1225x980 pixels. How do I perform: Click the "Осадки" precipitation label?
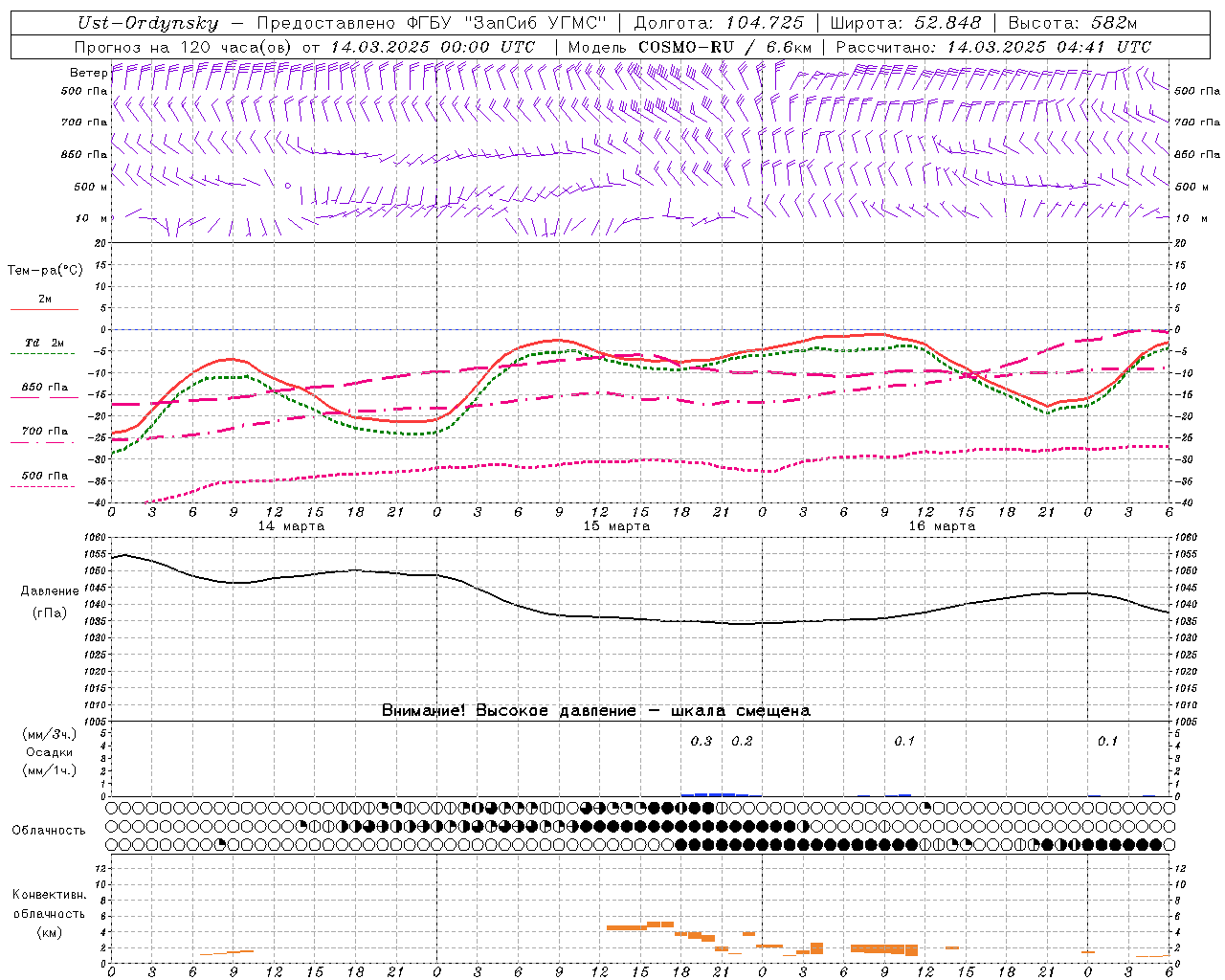(x=50, y=752)
